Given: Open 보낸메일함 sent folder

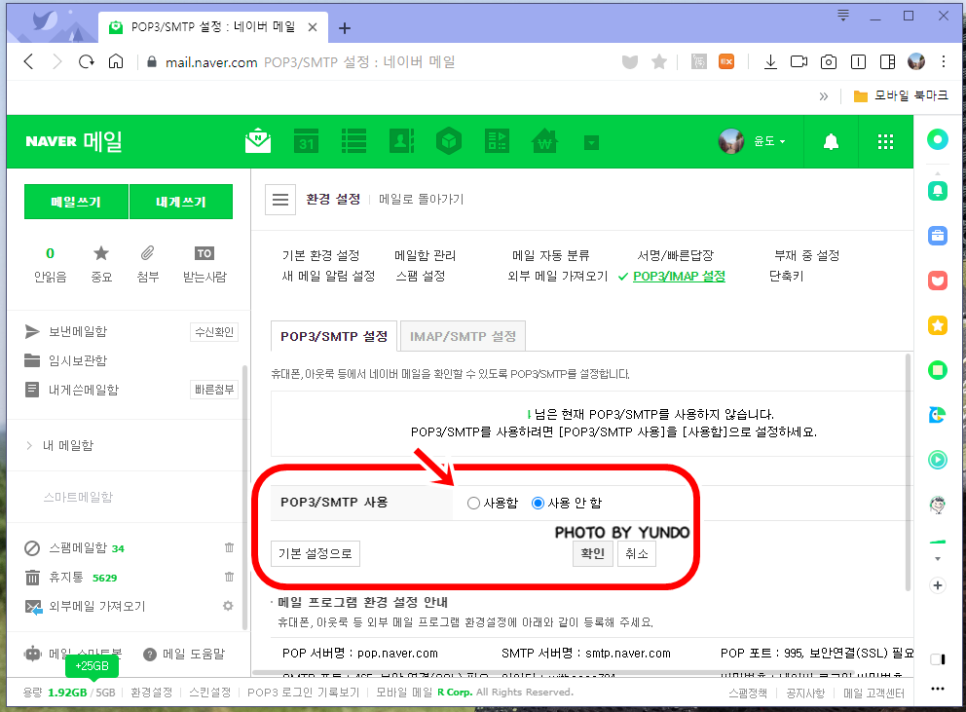Looking at the screenshot, I should [x=78, y=331].
